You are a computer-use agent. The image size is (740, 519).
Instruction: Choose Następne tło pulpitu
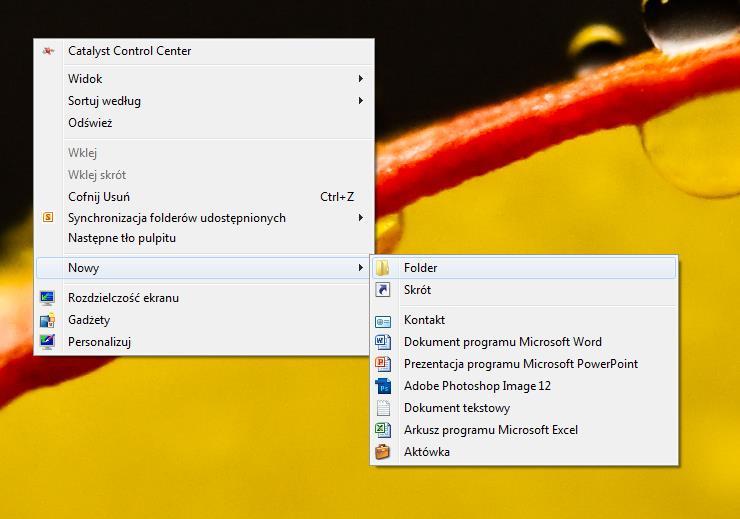pos(204,238)
